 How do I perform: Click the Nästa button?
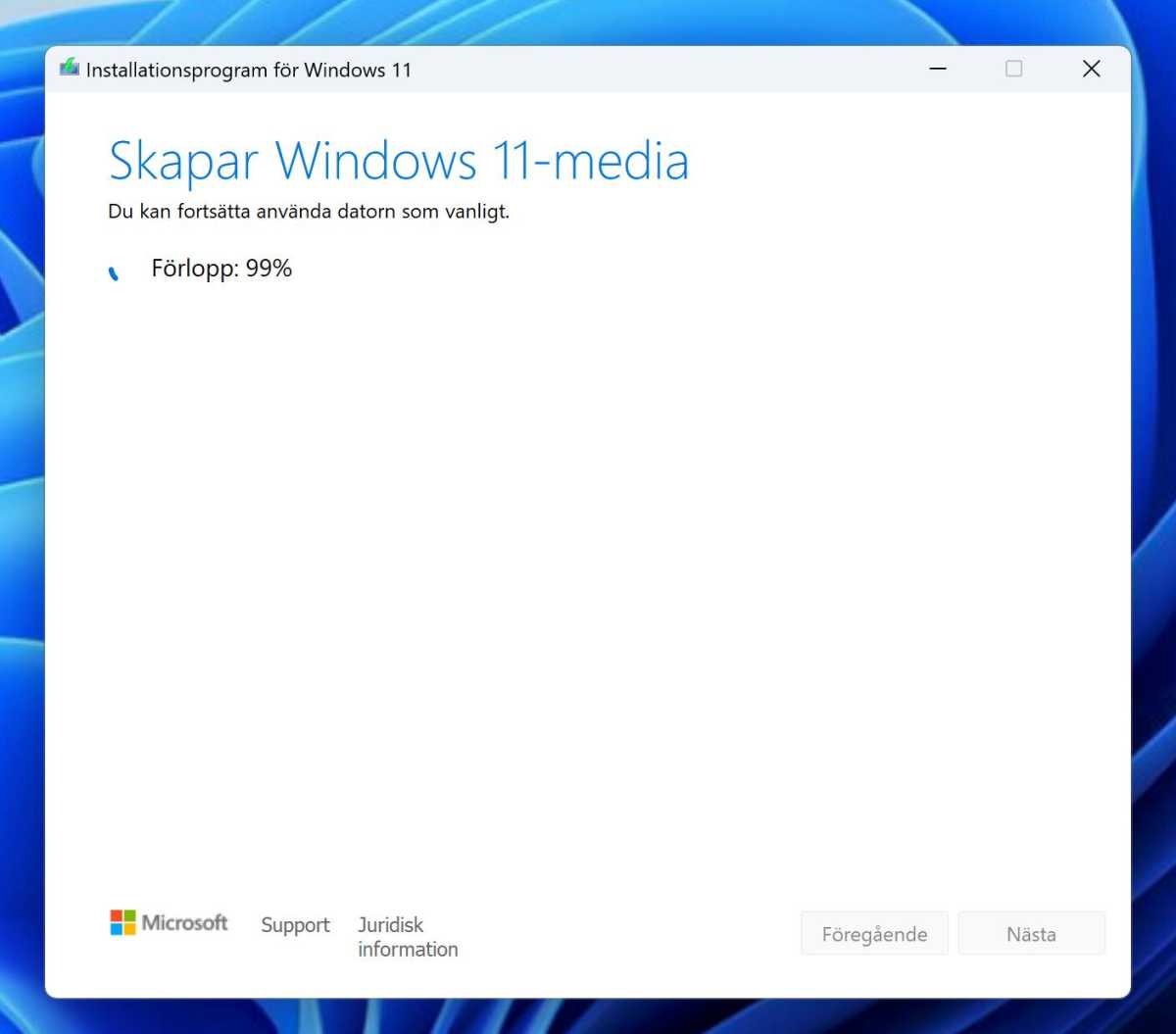coord(1031,933)
